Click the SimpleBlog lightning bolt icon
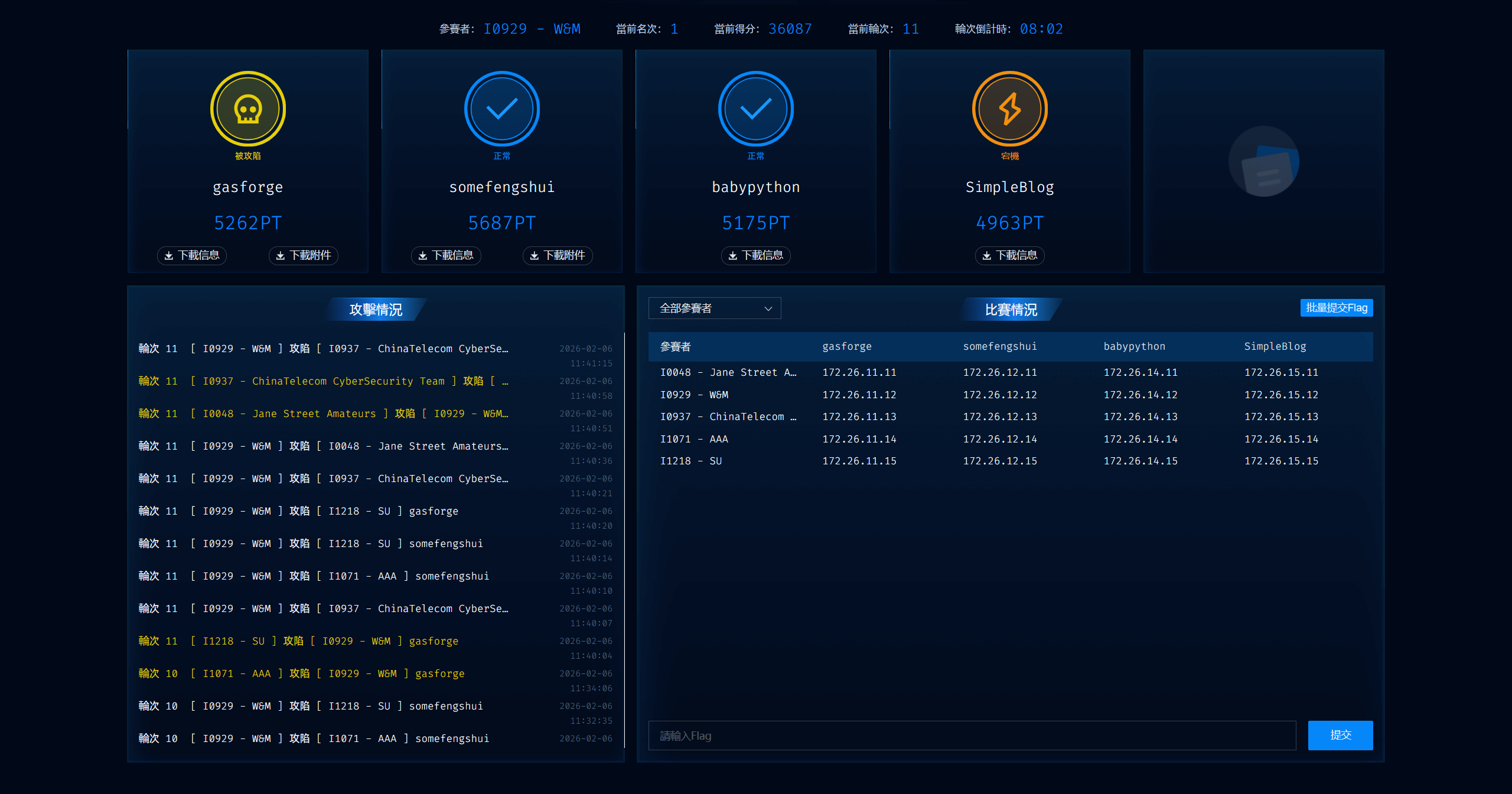Screen dimensions: 1512x794 [x=1009, y=109]
